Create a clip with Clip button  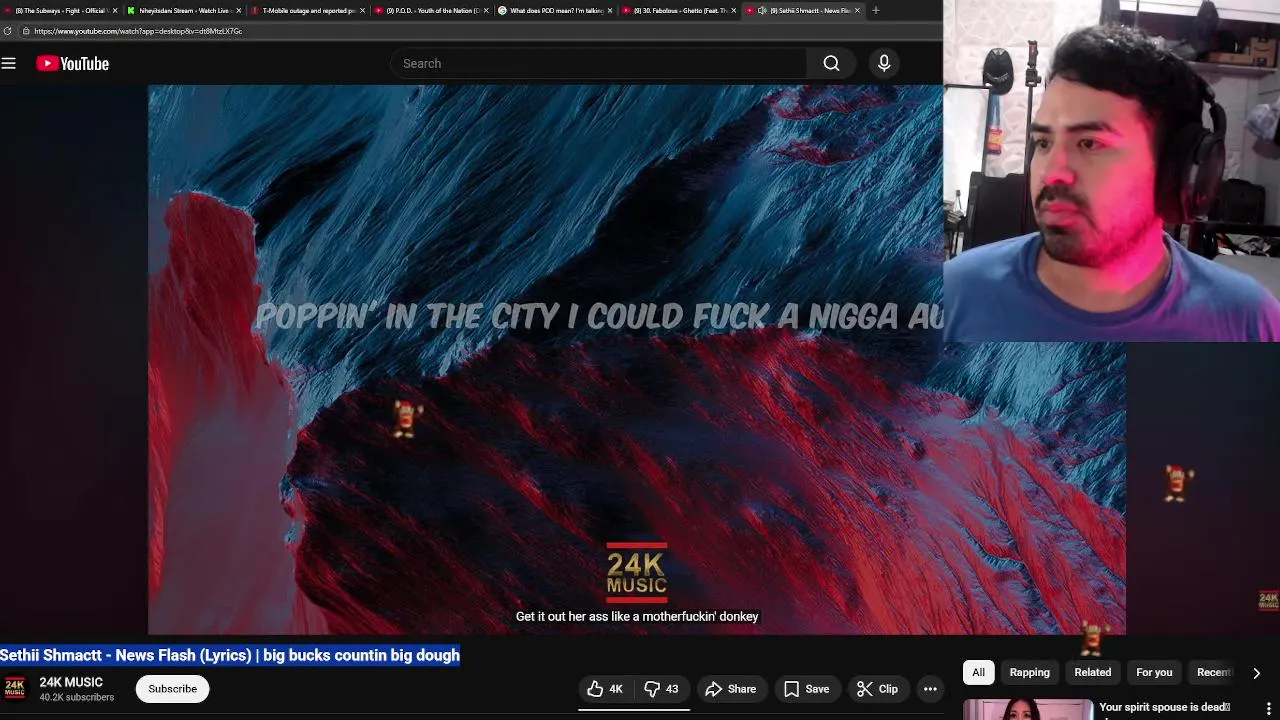877,689
